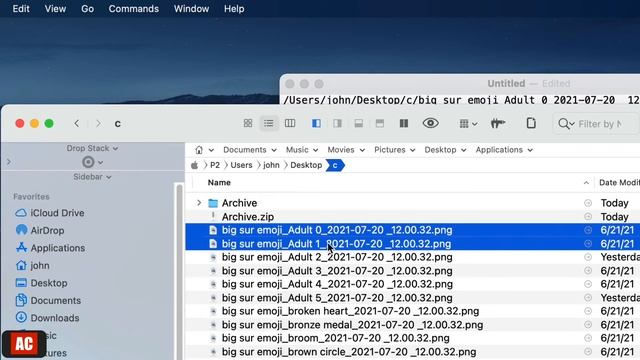
Task: Switch to list view
Action: point(269,123)
